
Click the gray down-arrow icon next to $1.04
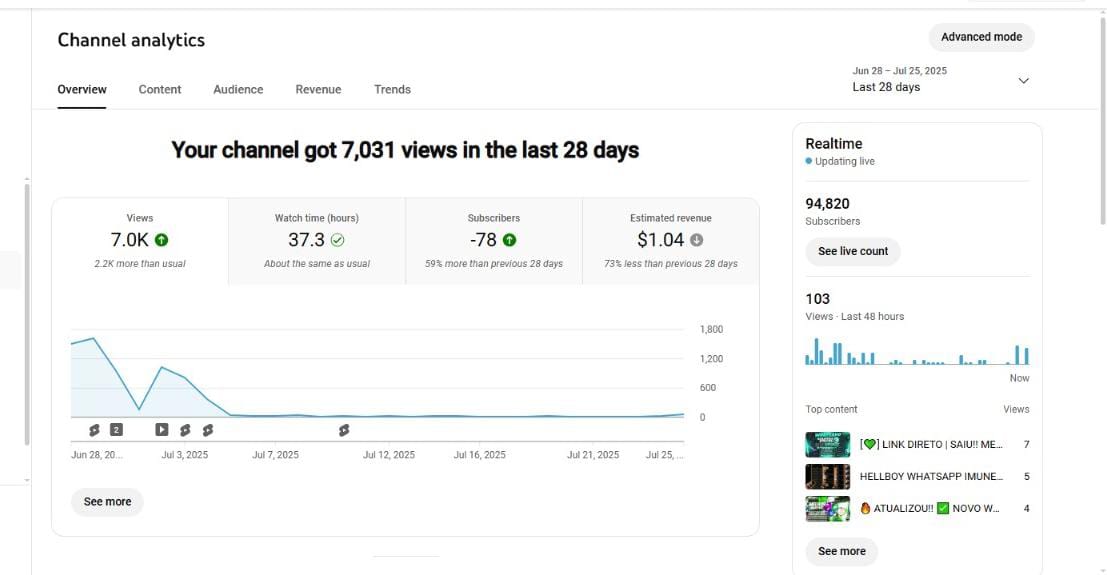(x=697, y=240)
